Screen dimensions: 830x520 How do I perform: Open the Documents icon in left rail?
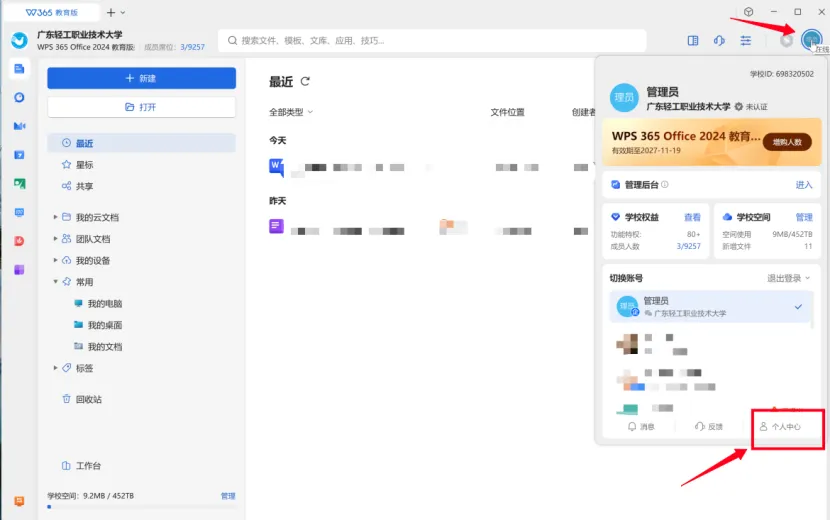[19, 69]
